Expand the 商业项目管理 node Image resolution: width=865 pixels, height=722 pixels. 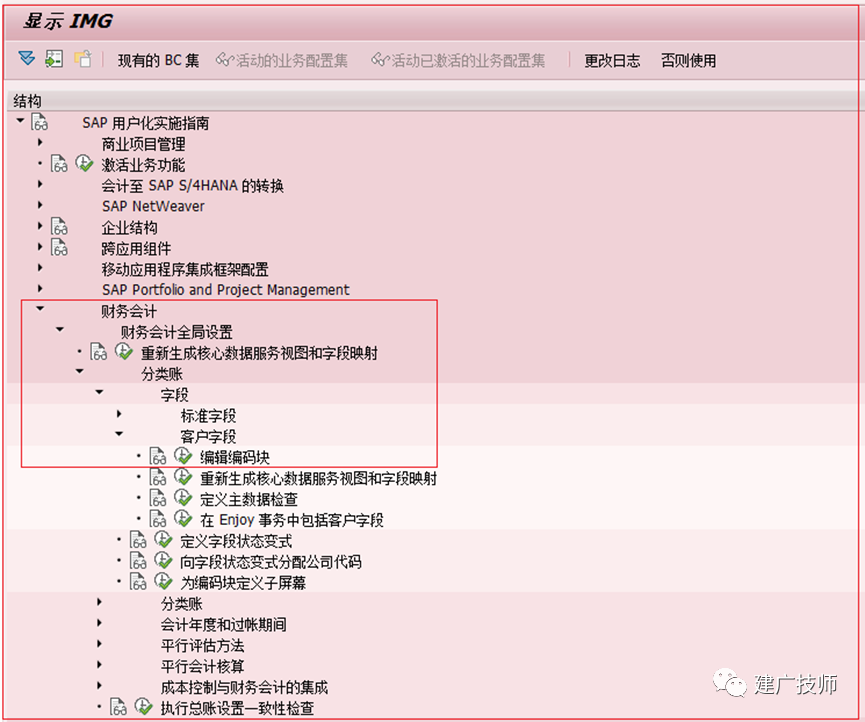coord(40,142)
